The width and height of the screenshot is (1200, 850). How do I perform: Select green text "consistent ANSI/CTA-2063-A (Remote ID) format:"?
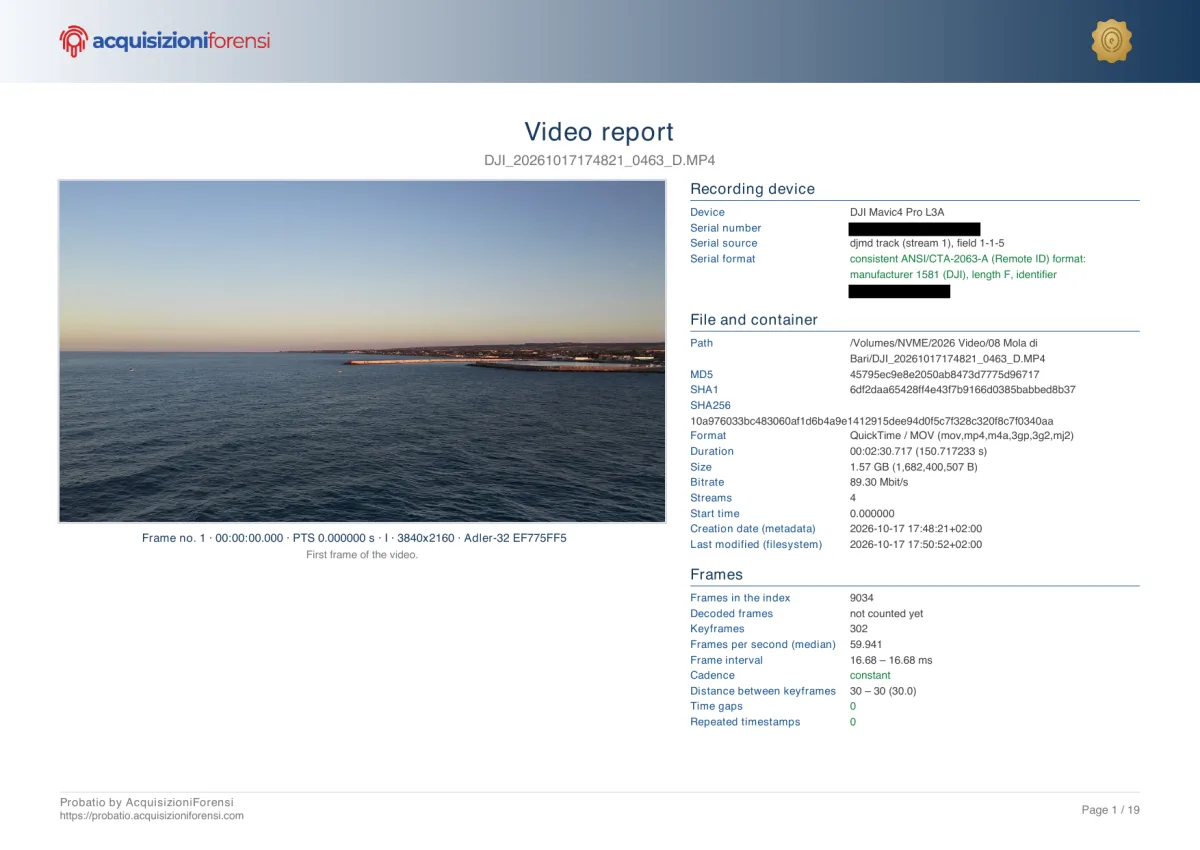[x=968, y=259]
